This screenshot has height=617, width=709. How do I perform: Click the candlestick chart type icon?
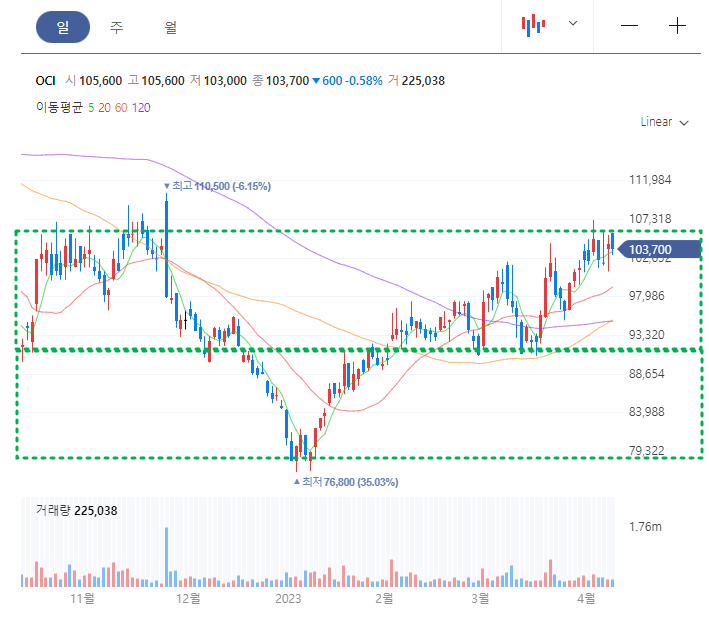coord(533,25)
